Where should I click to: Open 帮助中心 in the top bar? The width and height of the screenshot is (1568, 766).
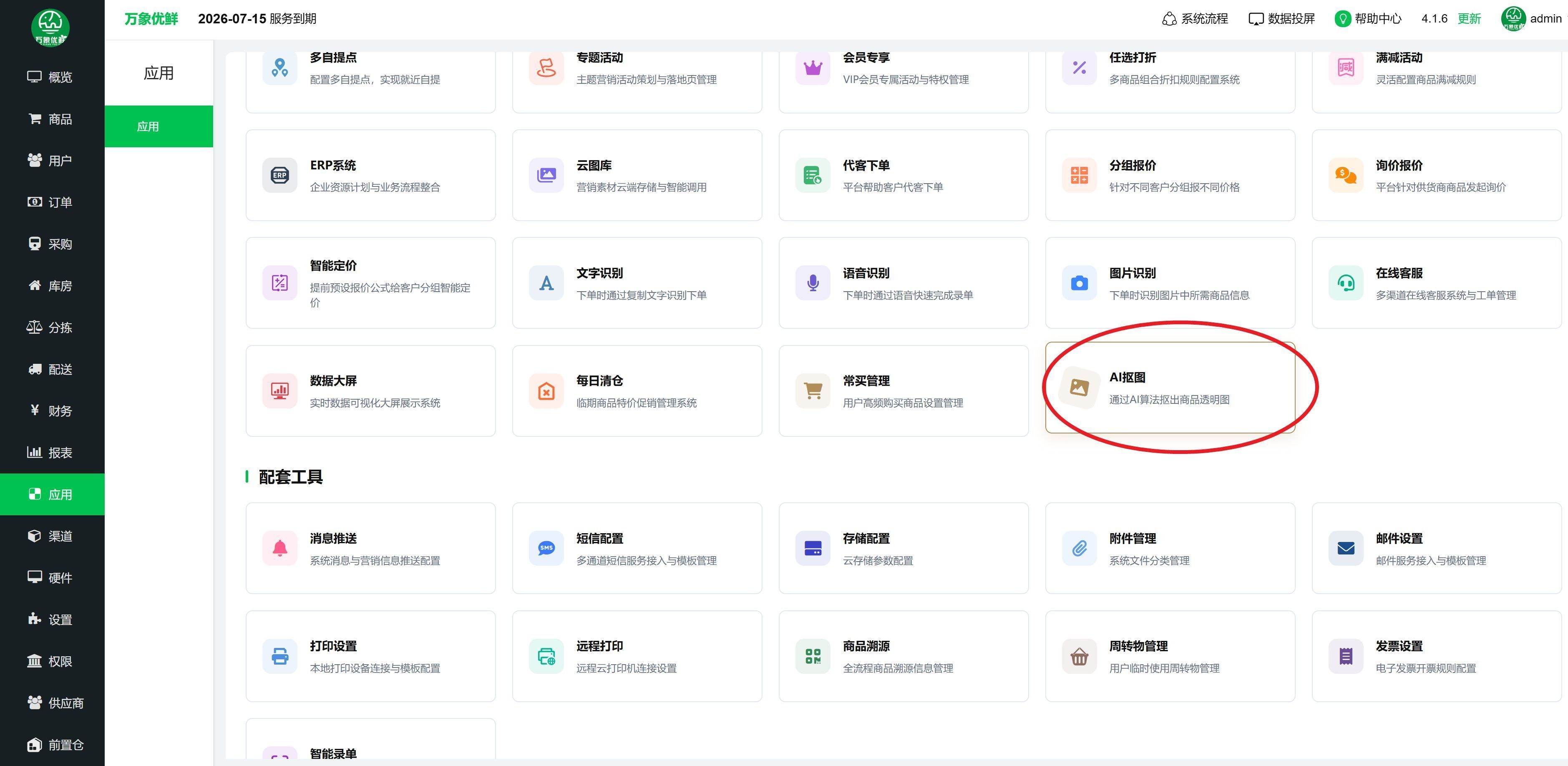point(1368,19)
